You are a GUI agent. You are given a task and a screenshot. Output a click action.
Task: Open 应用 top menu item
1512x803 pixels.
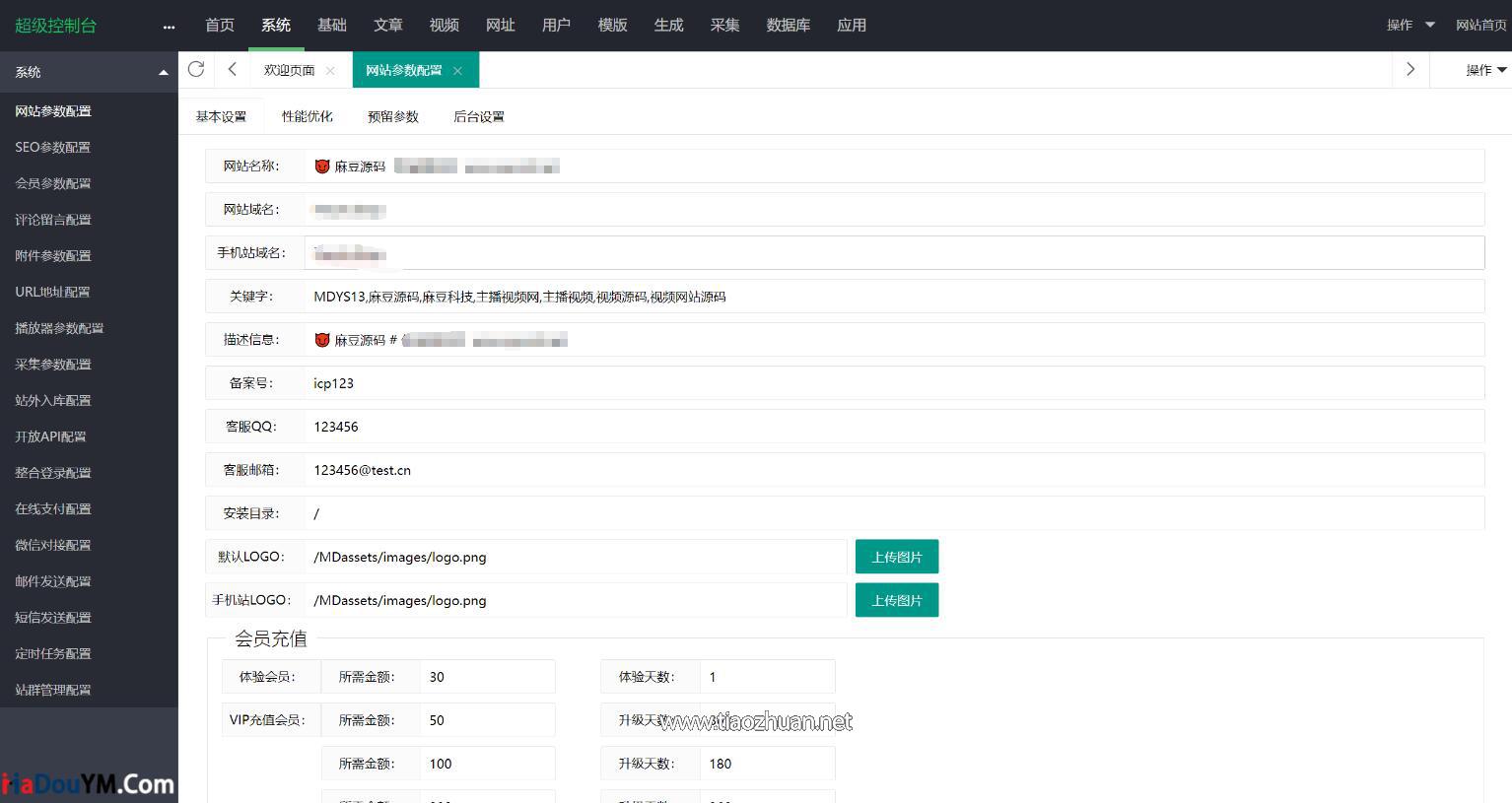point(852,25)
